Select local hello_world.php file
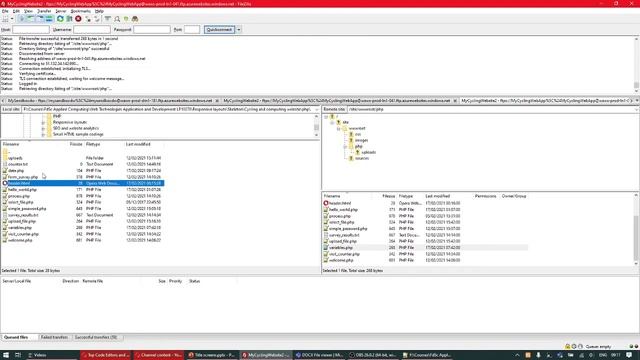This screenshot has height=360, width=640. click(x=22, y=189)
